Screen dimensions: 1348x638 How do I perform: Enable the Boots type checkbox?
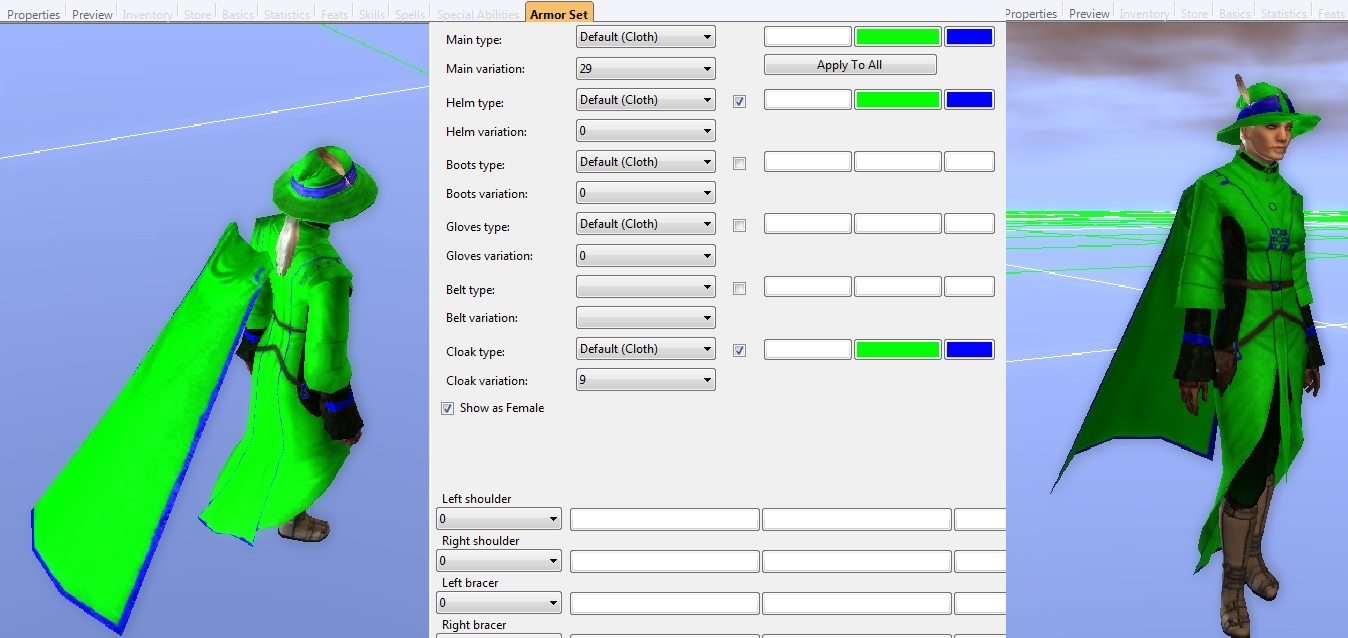pyautogui.click(x=740, y=163)
